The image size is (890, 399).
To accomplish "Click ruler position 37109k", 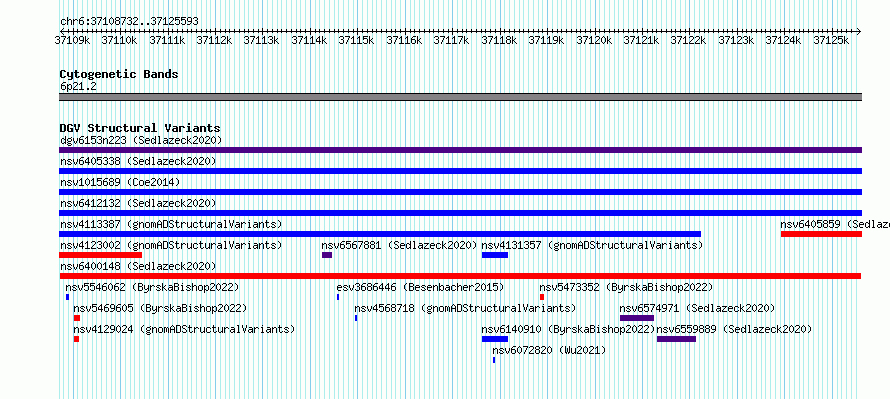I will pos(72,40).
